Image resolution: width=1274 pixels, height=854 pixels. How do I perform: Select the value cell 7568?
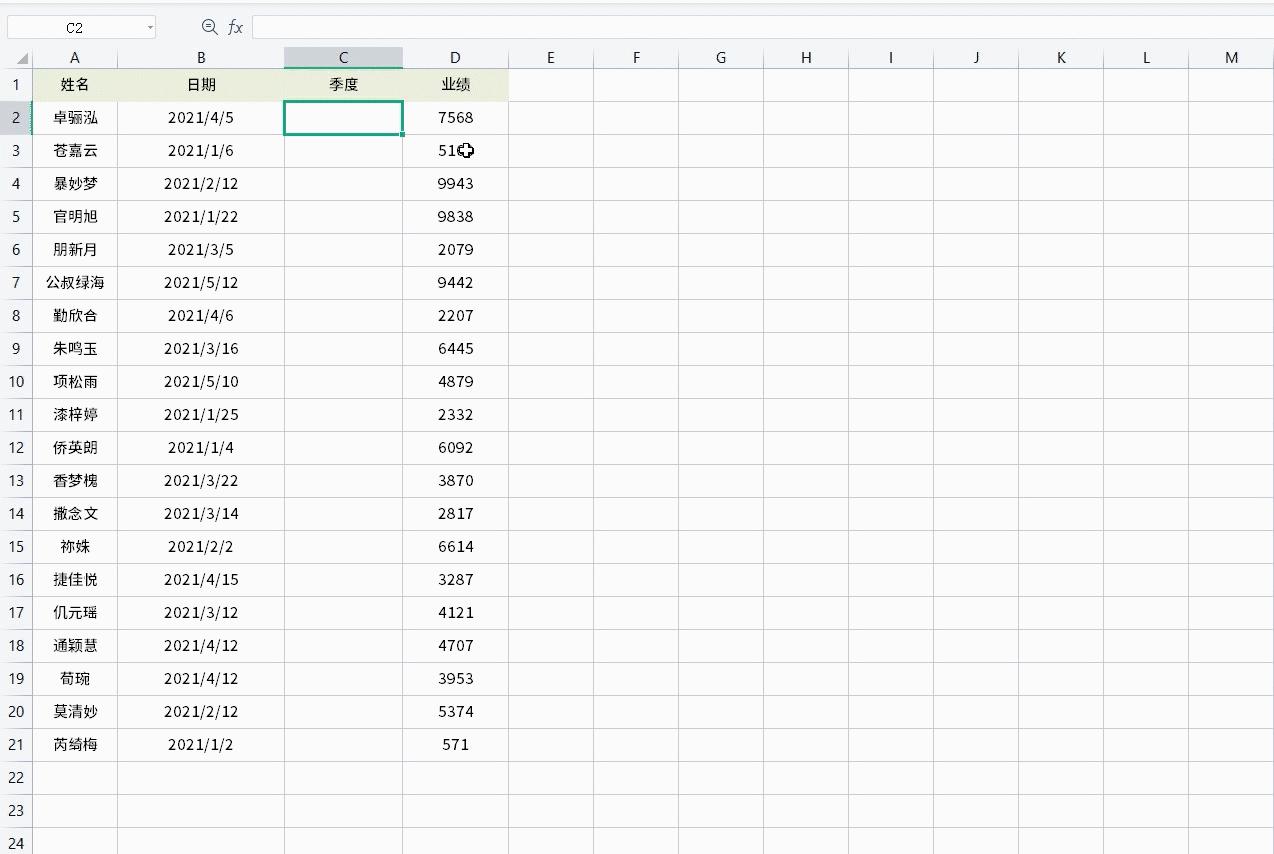coord(456,118)
